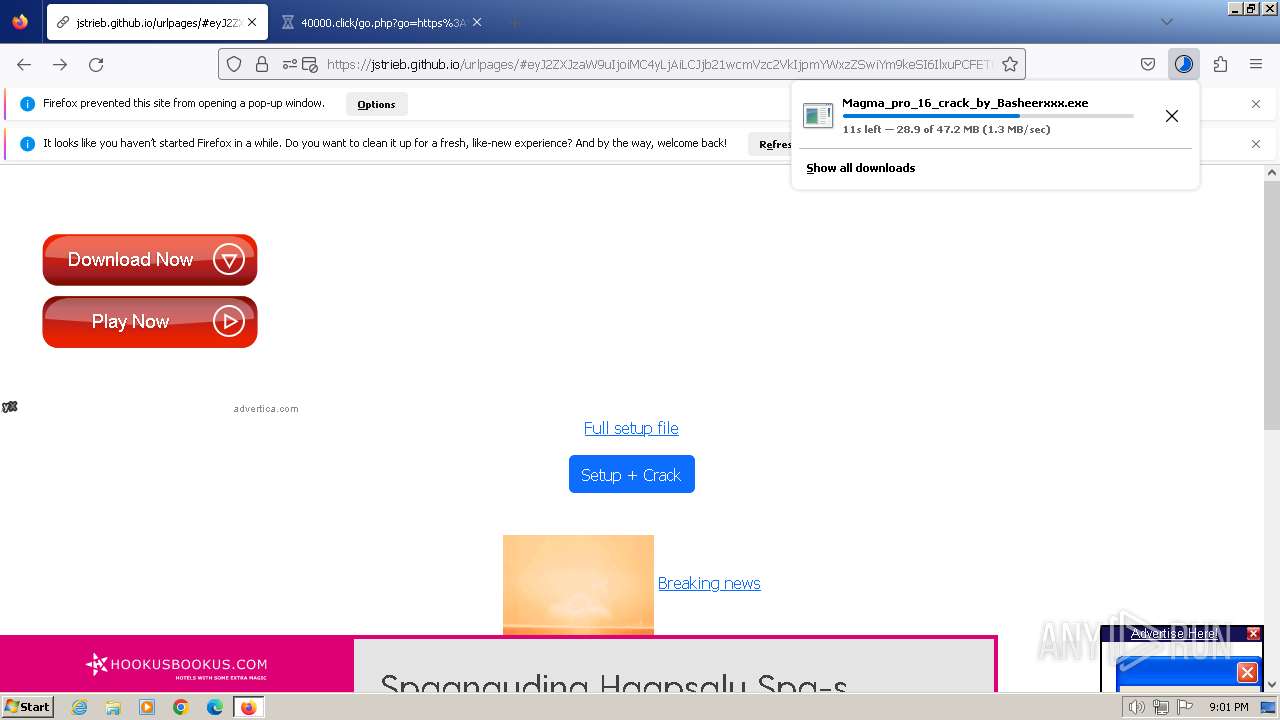Click the Advertise Here link

[1173, 634]
